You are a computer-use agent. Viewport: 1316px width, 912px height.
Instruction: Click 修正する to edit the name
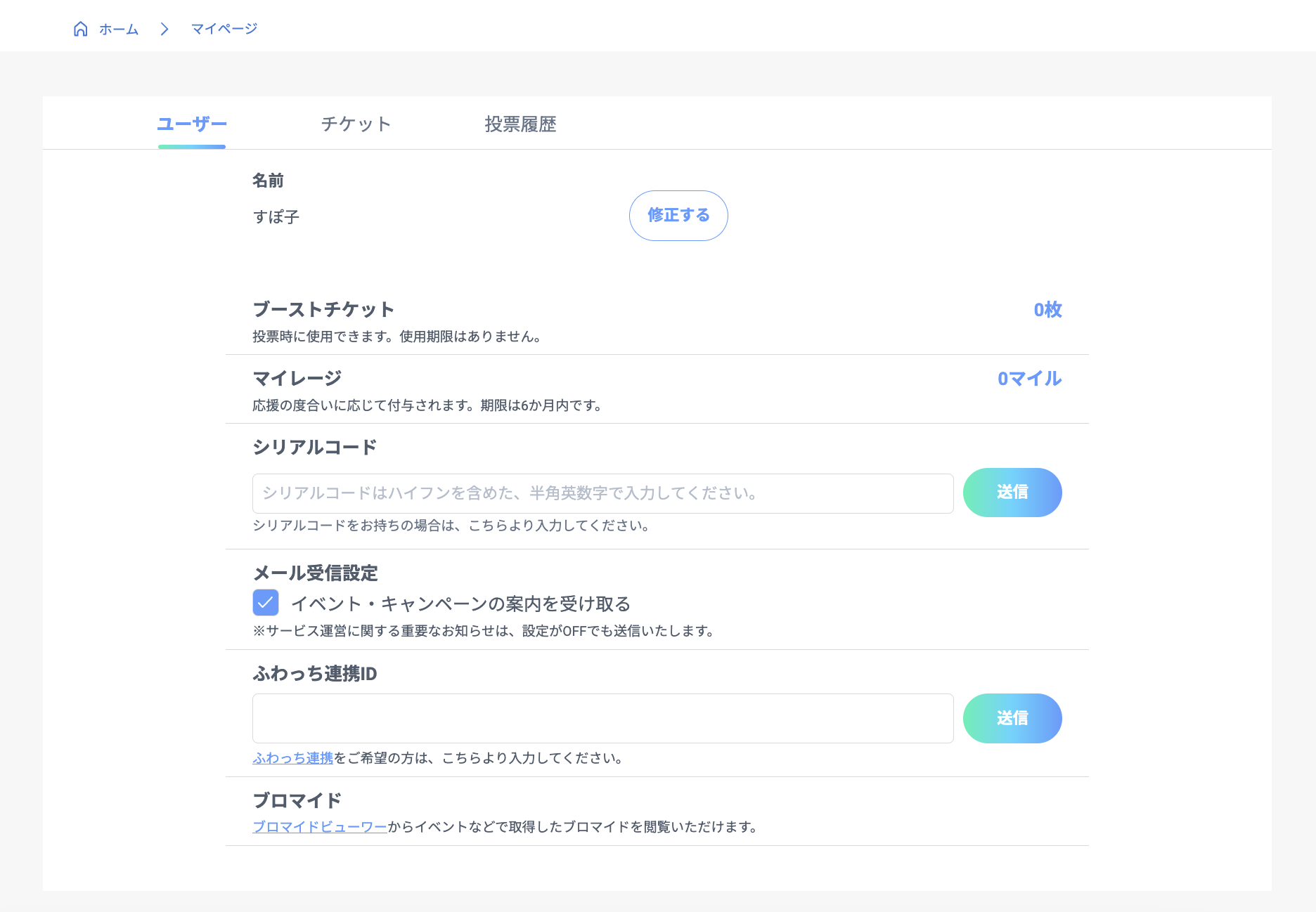click(x=678, y=216)
